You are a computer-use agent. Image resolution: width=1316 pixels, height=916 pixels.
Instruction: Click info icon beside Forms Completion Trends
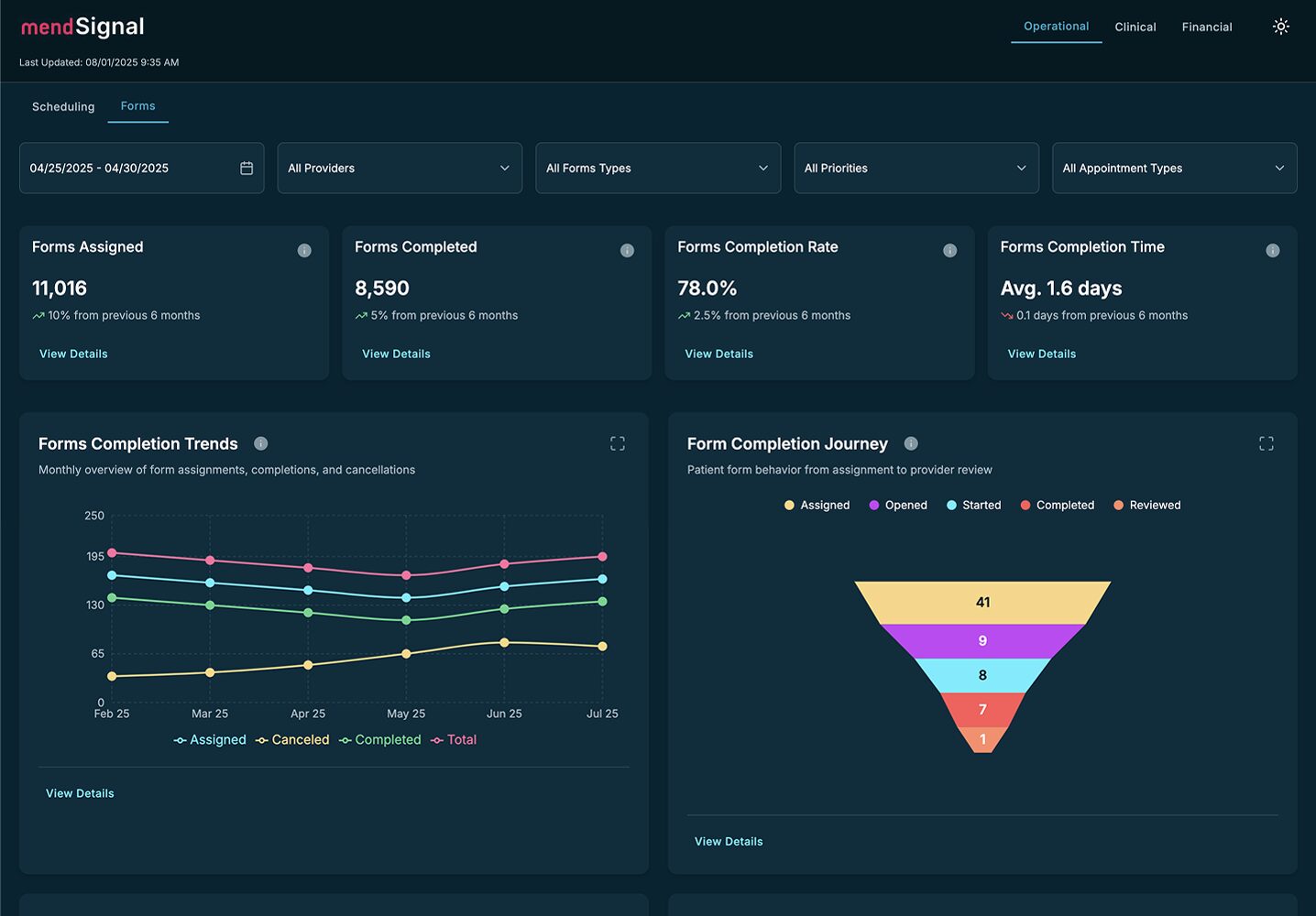pyautogui.click(x=261, y=443)
